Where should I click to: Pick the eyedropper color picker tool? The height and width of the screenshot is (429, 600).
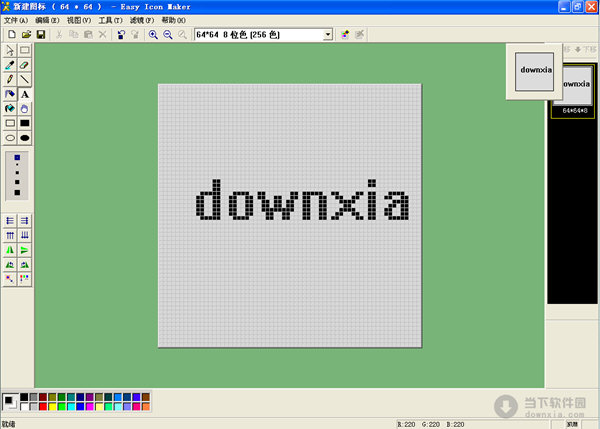coord(10,65)
